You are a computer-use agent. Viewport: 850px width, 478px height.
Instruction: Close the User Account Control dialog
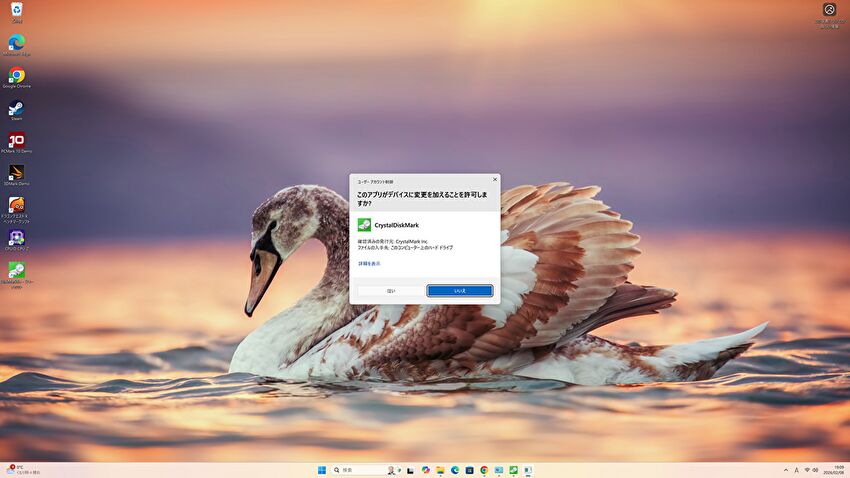pyautogui.click(x=494, y=180)
